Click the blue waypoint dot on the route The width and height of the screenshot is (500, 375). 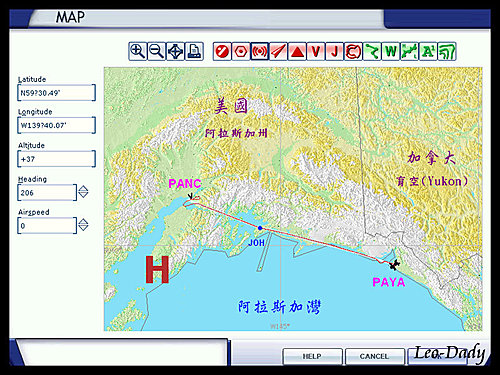[260, 228]
